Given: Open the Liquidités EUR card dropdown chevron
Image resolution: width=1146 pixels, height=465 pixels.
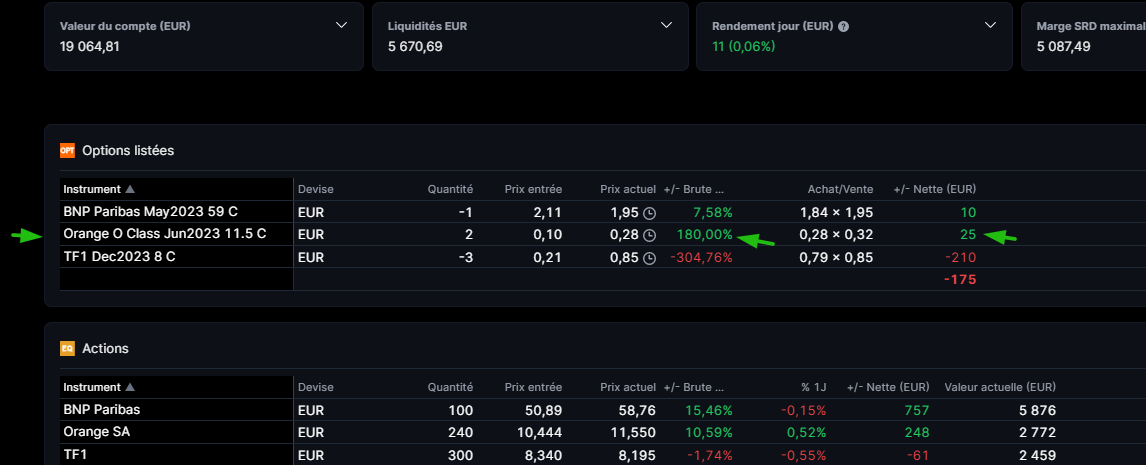Looking at the screenshot, I should [667, 25].
